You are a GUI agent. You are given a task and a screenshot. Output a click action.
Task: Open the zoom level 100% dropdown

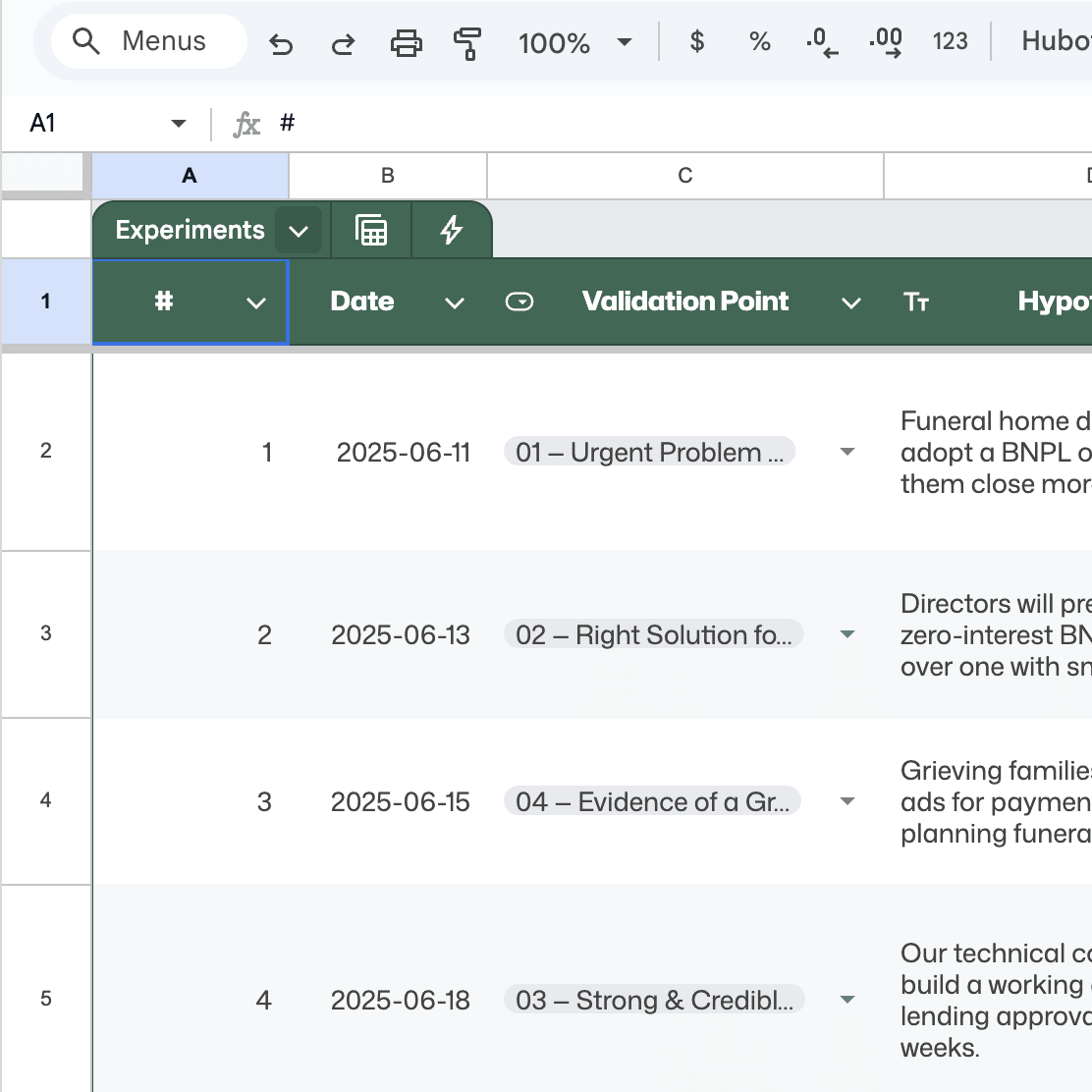[x=574, y=42]
